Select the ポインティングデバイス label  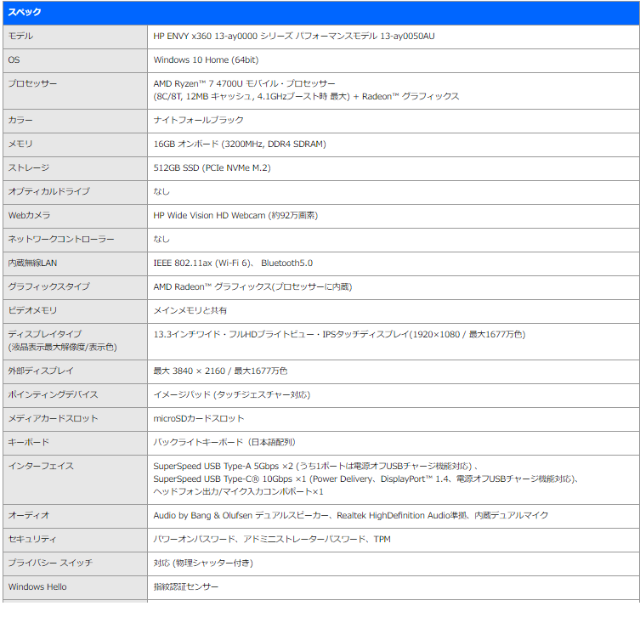[53, 395]
